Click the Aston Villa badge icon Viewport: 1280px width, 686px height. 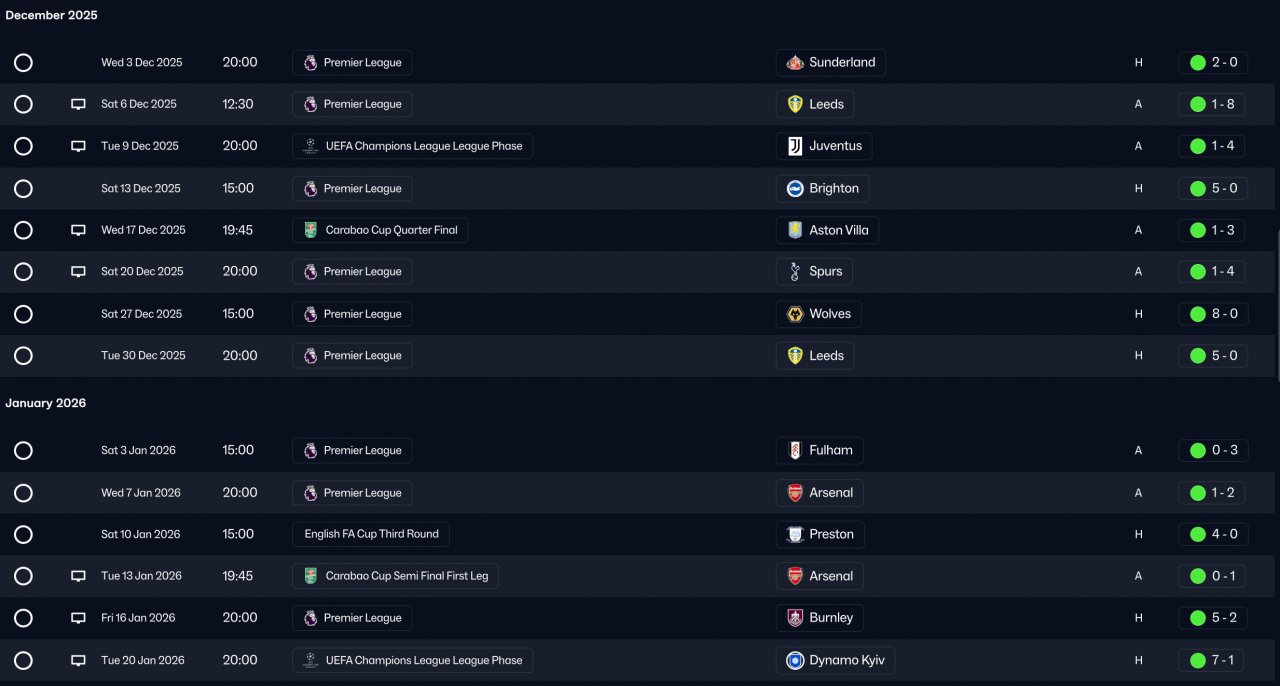coord(795,230)
